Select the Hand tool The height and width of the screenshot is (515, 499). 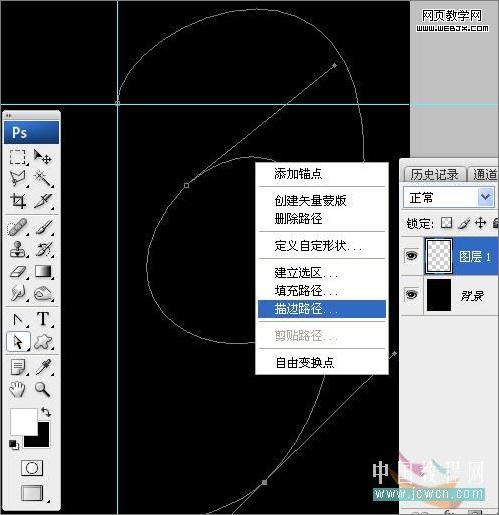pos(17,389)
